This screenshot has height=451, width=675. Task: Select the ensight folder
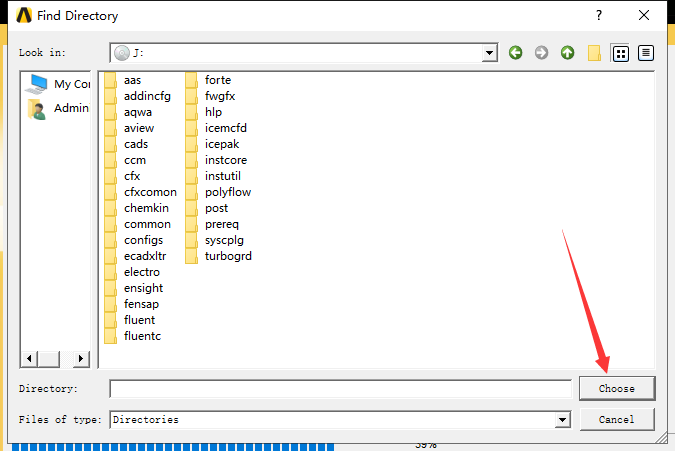(x=134, y=288)
